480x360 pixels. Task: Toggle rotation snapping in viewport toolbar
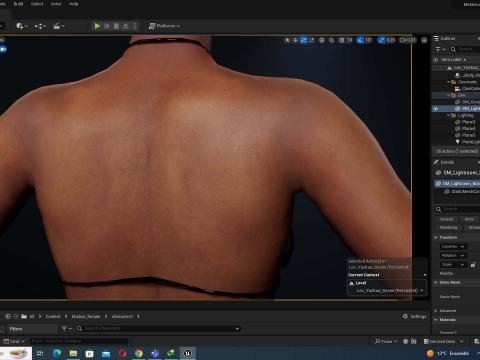pyautogui.click(x=360, y=40)
